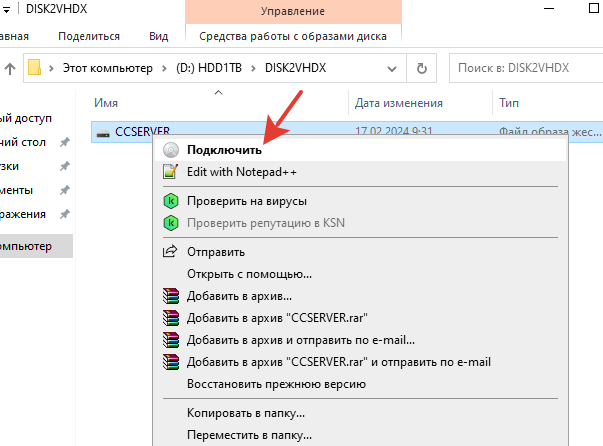
Task: Click pin icon next to Документы
Action: [65, 190]
